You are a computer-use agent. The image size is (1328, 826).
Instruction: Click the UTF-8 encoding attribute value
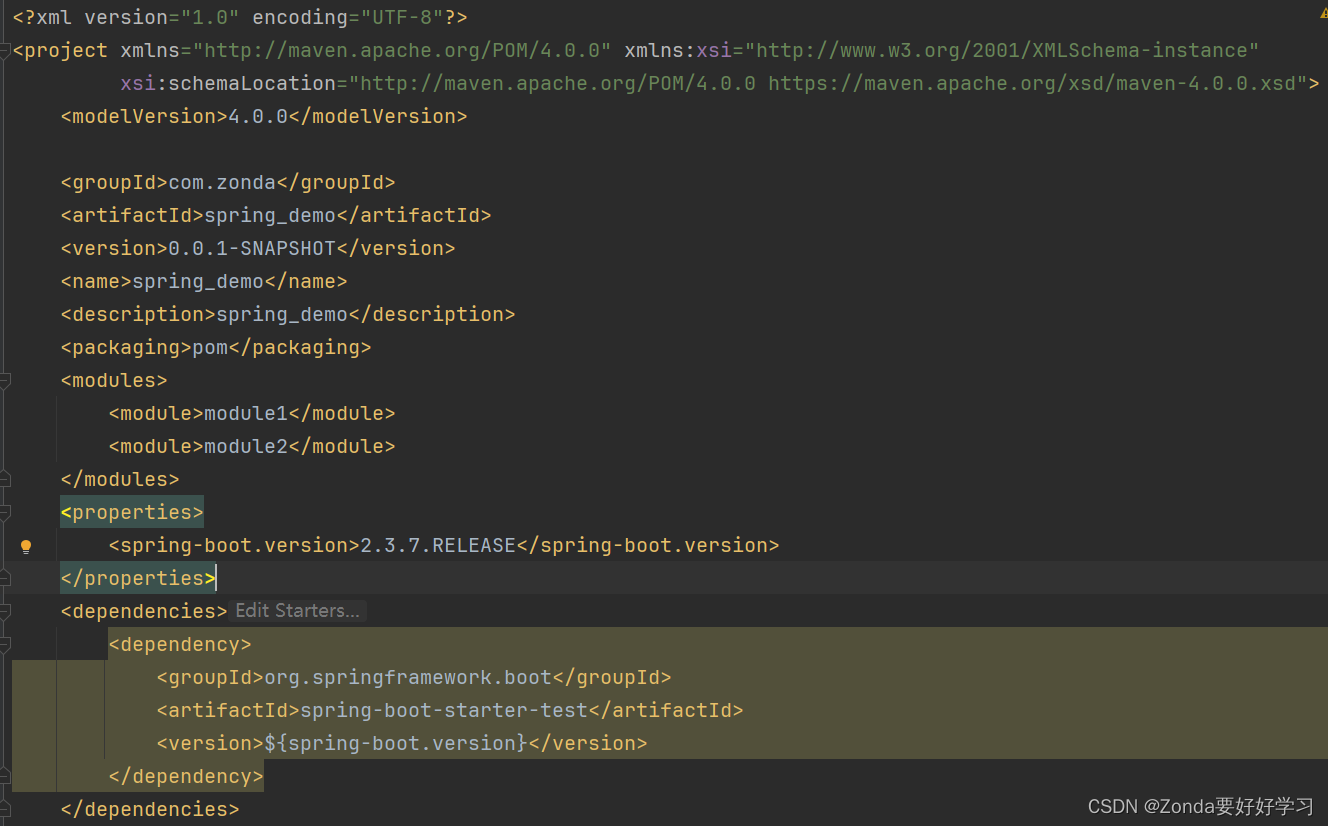coord(402,17)
